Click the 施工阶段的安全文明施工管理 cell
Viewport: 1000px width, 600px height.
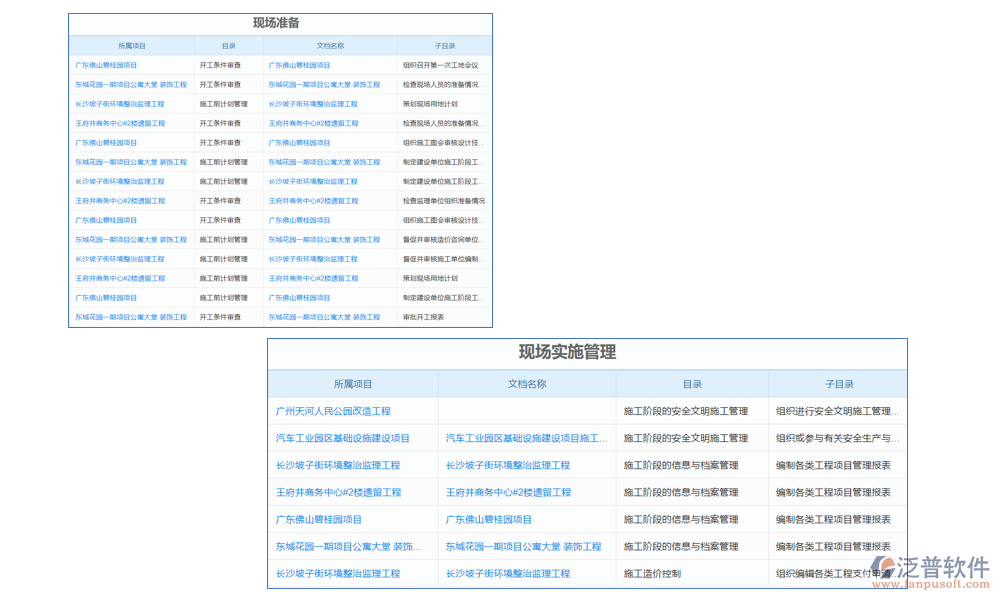(684, 410)
